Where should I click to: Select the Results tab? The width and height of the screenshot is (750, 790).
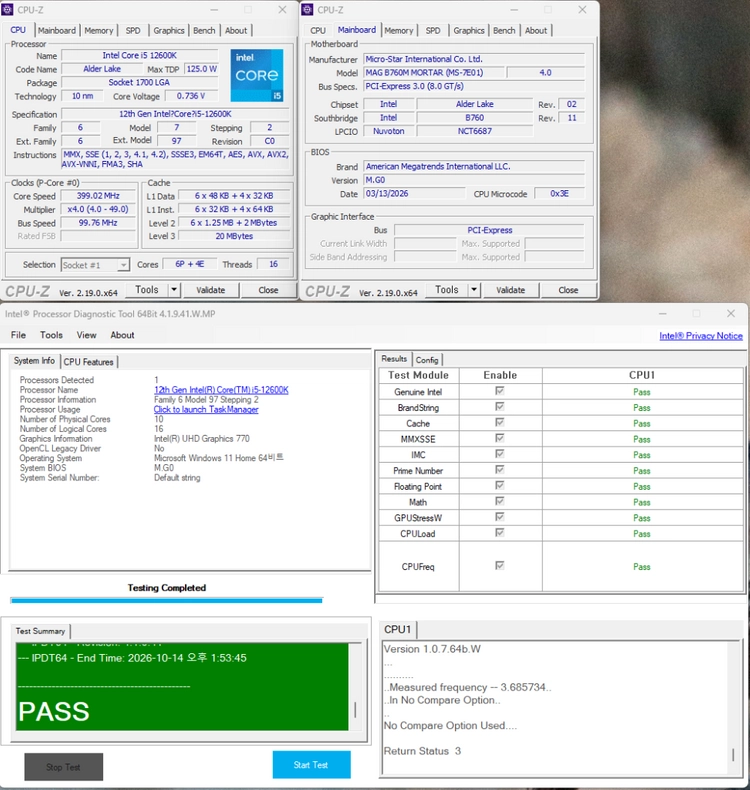(394, 359)
